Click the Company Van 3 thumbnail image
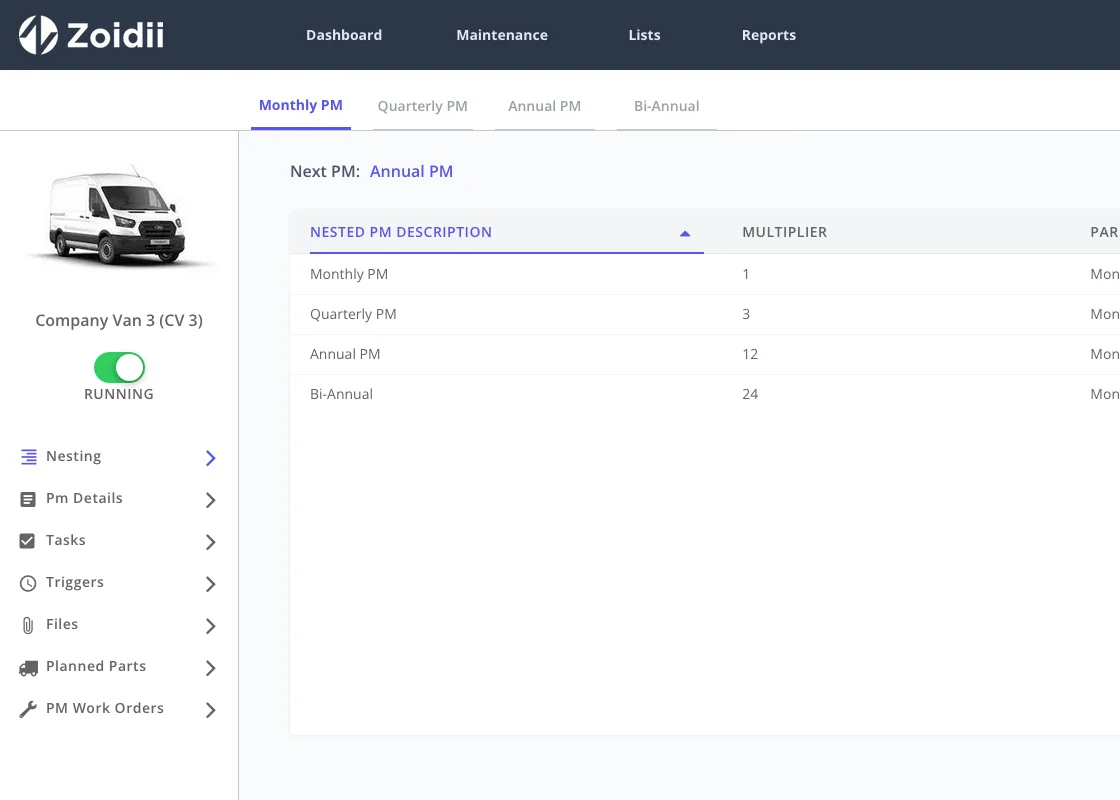 tap(119, 217)
